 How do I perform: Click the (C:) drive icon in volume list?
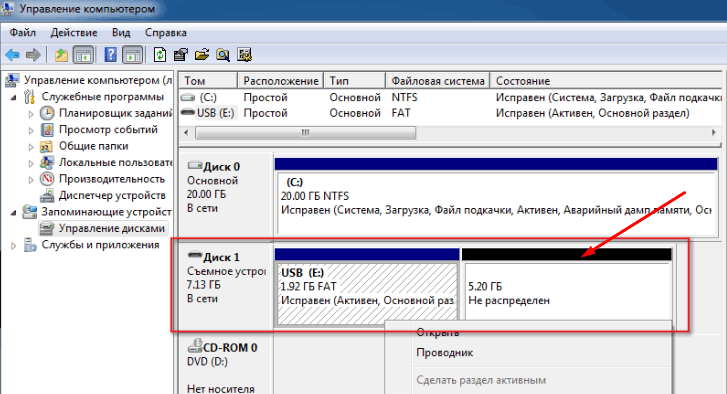pyautogui.click(x=188, y=97)
